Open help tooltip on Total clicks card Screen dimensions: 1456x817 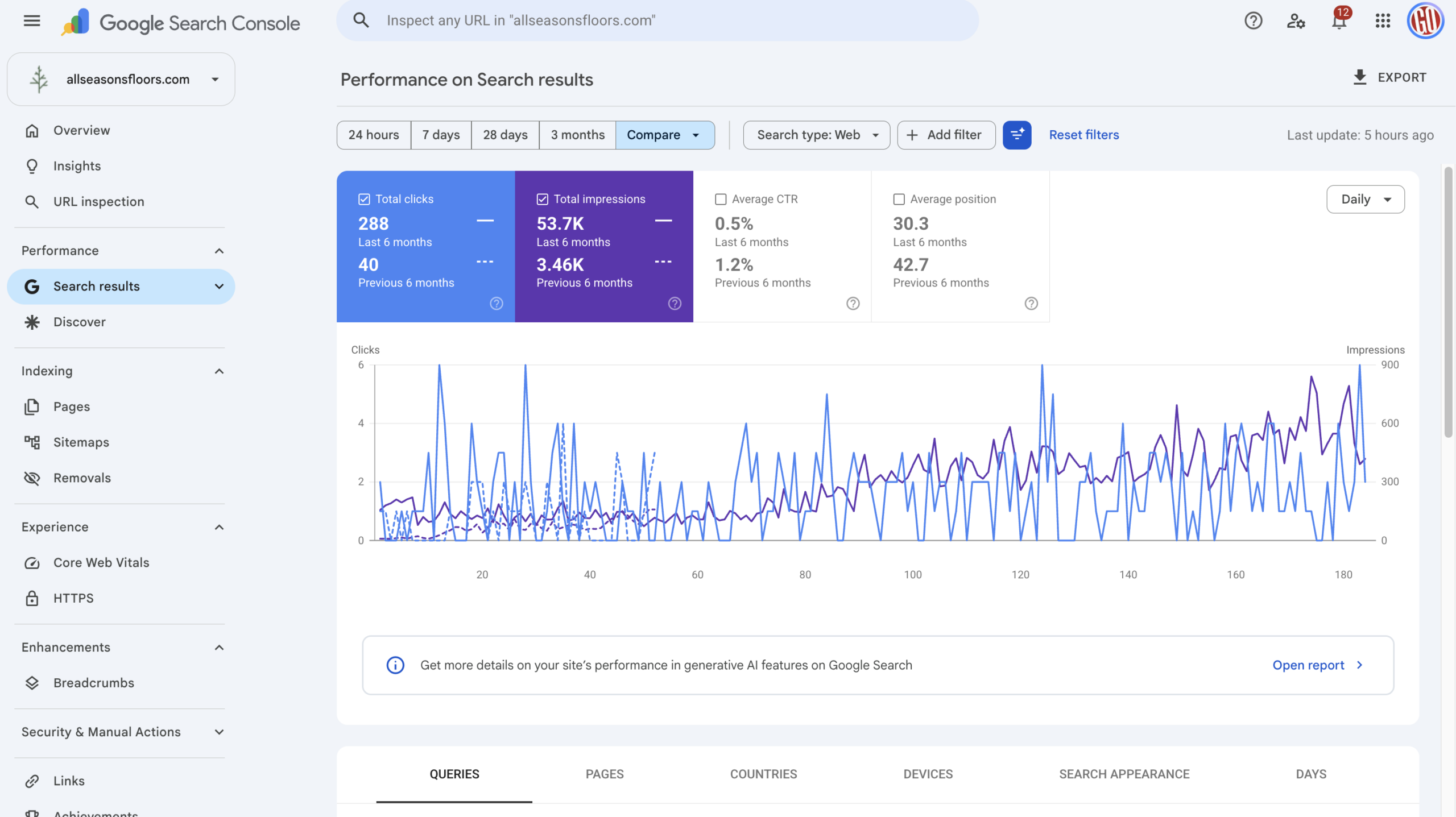click(x=497, y=304)
